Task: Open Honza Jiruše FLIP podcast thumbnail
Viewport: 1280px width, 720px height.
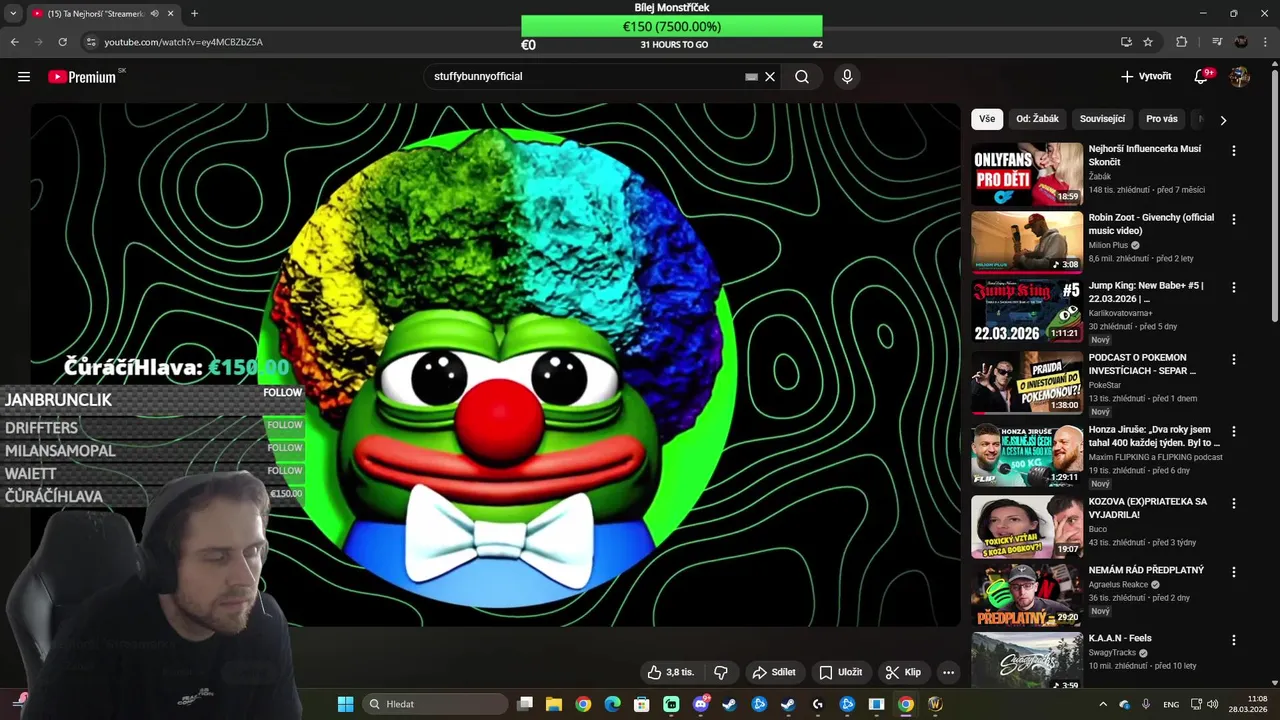Action: tap(1027, 454)
